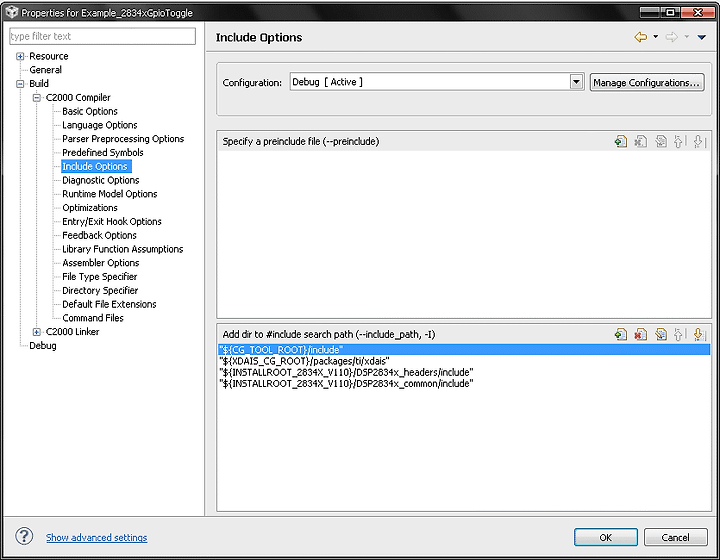Click the C2000 Compiler label

pyautogui.click(x=78, y=97)
